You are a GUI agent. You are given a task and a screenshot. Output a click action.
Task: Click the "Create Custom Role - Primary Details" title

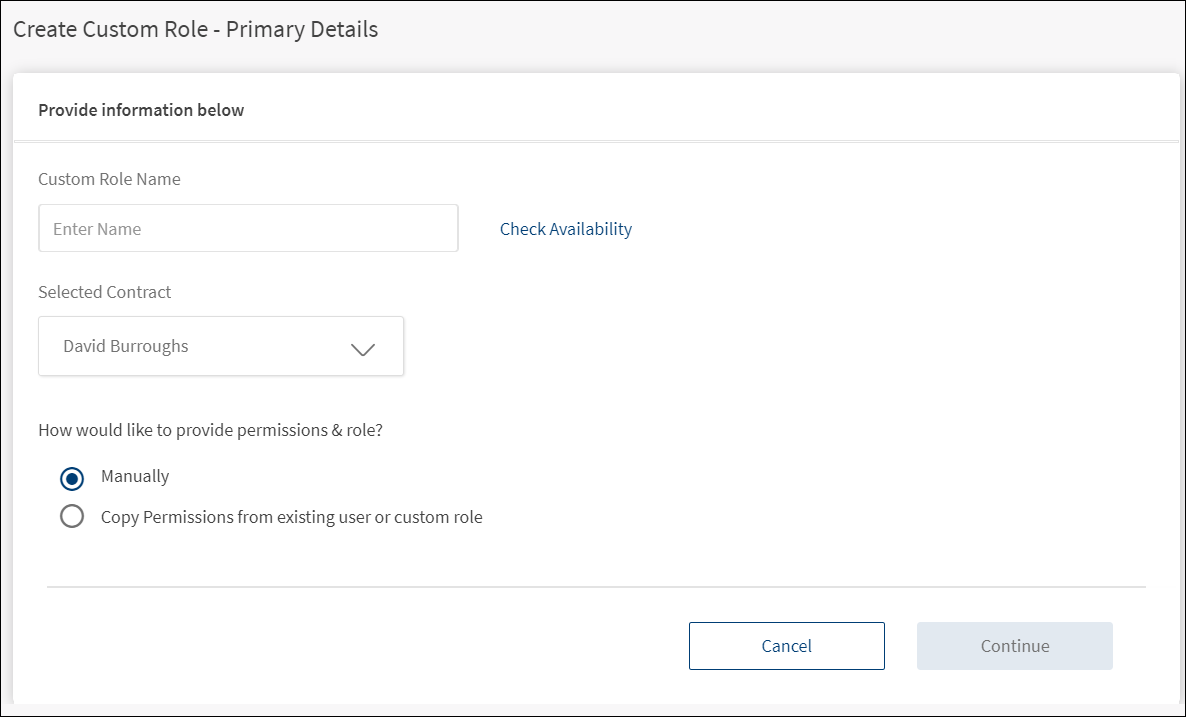click(195, 29)
